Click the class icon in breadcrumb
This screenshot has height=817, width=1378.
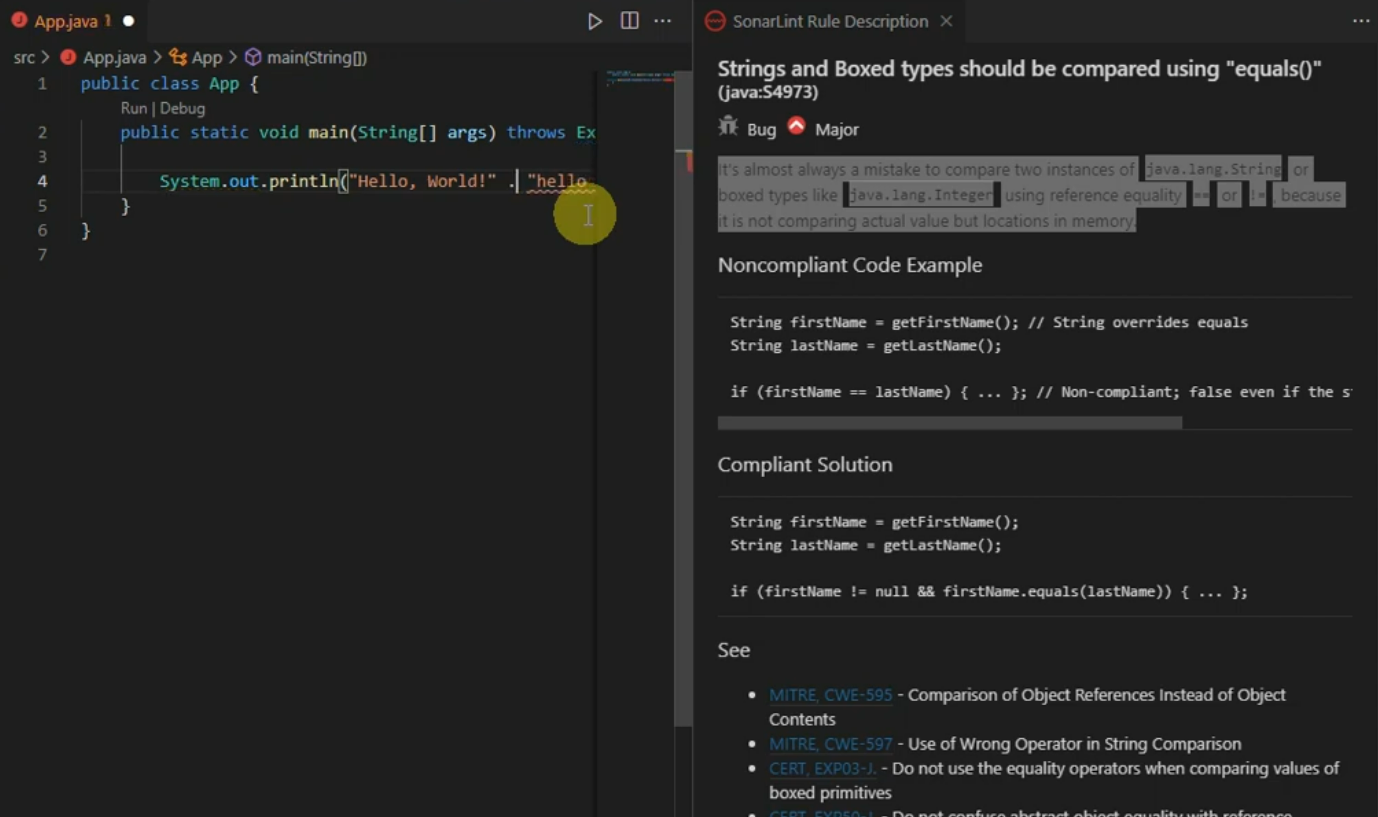[x=178, y=58]
